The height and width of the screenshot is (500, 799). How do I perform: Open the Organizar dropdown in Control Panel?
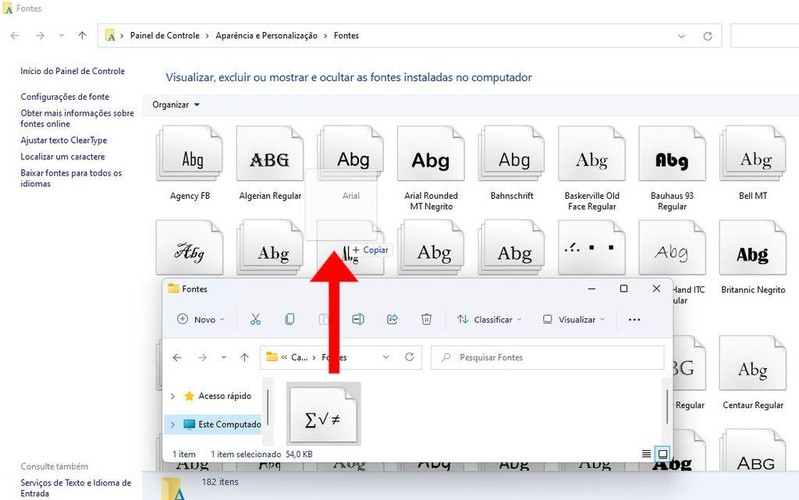click(176, 104)
